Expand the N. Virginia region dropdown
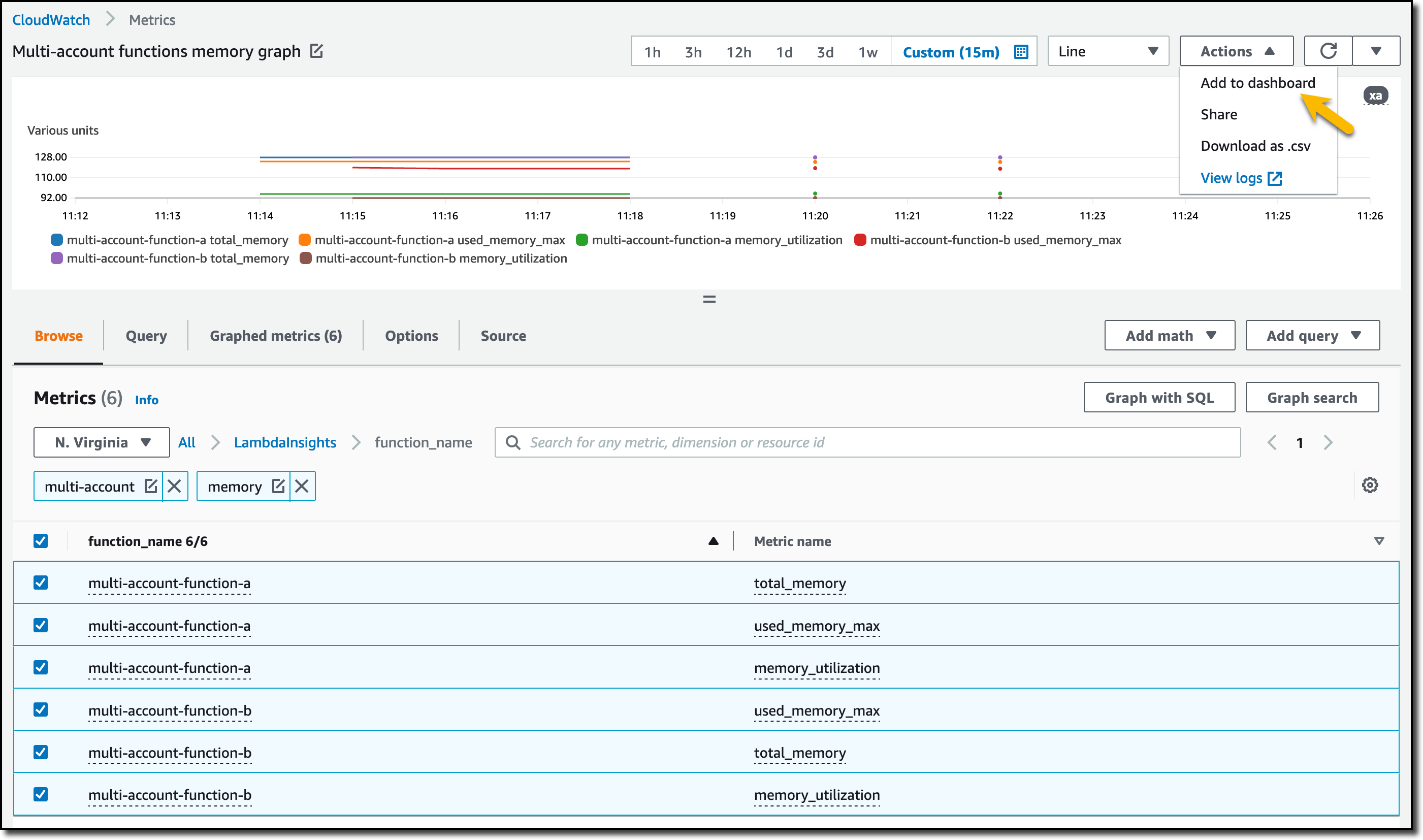This screenshot has width=1423, height=840. pos(102,443)
